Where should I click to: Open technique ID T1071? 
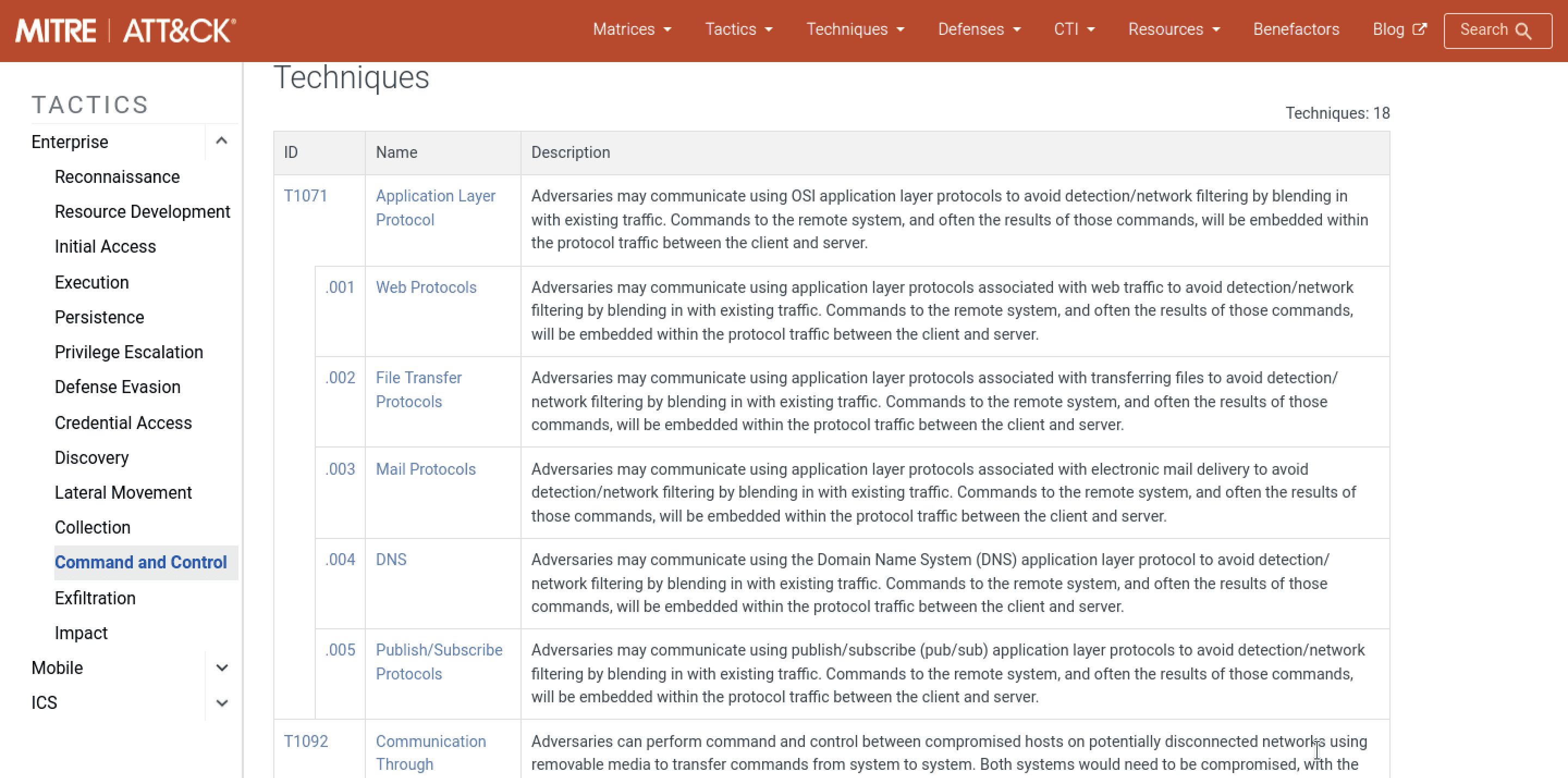pyautogui.click(x=305, y=195)
